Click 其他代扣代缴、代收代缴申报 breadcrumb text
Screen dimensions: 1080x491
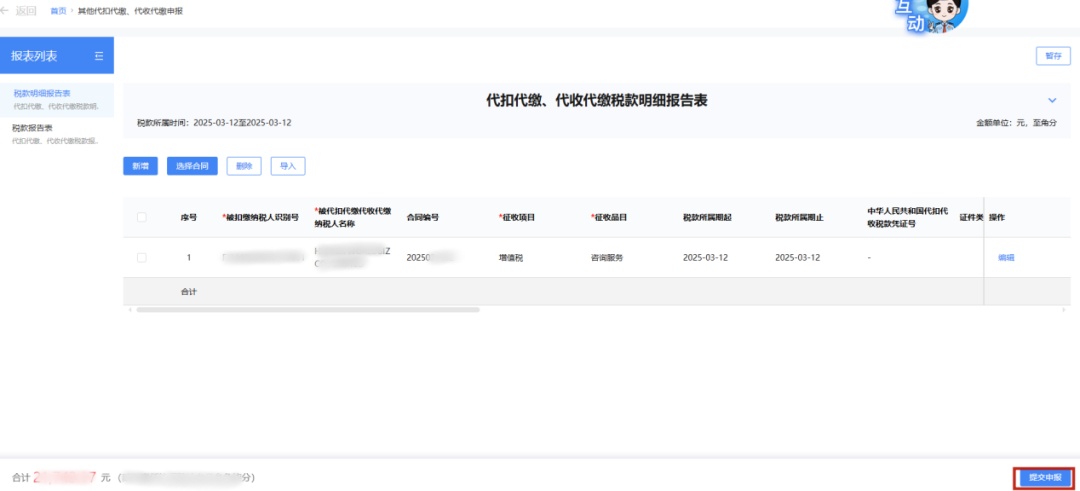(130, 11)
